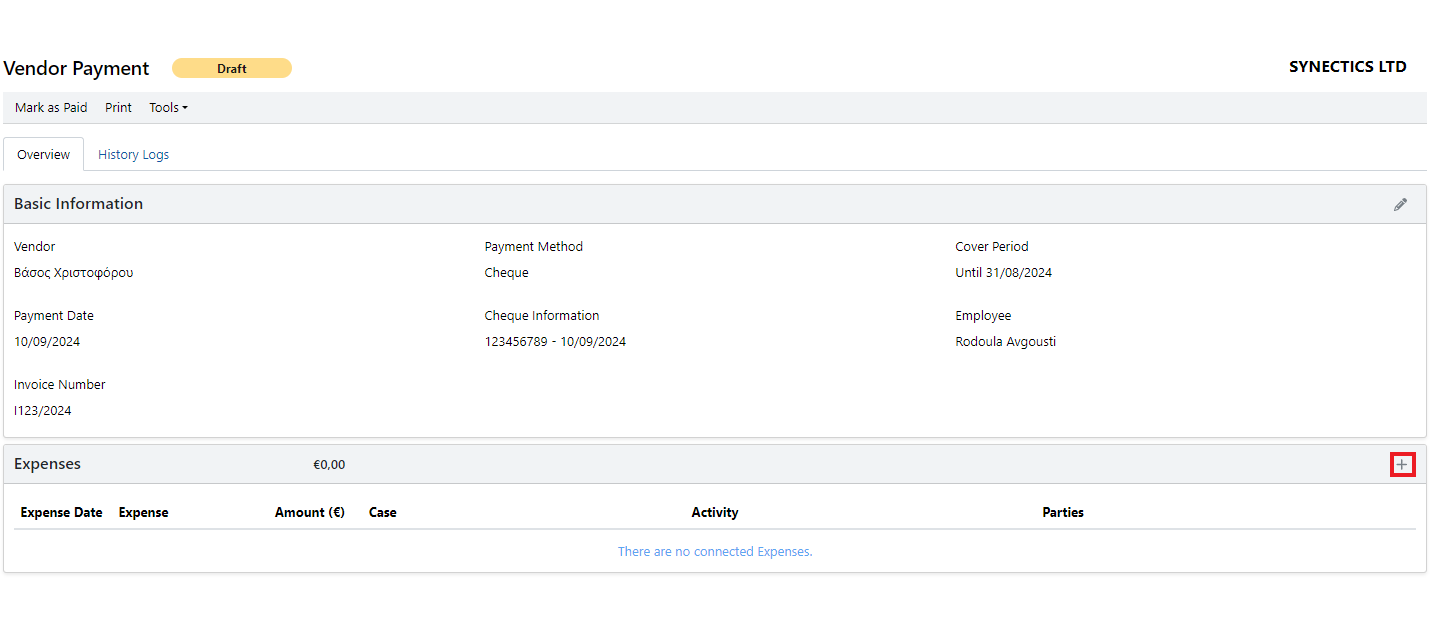Image resolution: width=1432 pixels, height=633 pixels.
Task: Click the Draft status badge
Action: click(x=232, y=68)
